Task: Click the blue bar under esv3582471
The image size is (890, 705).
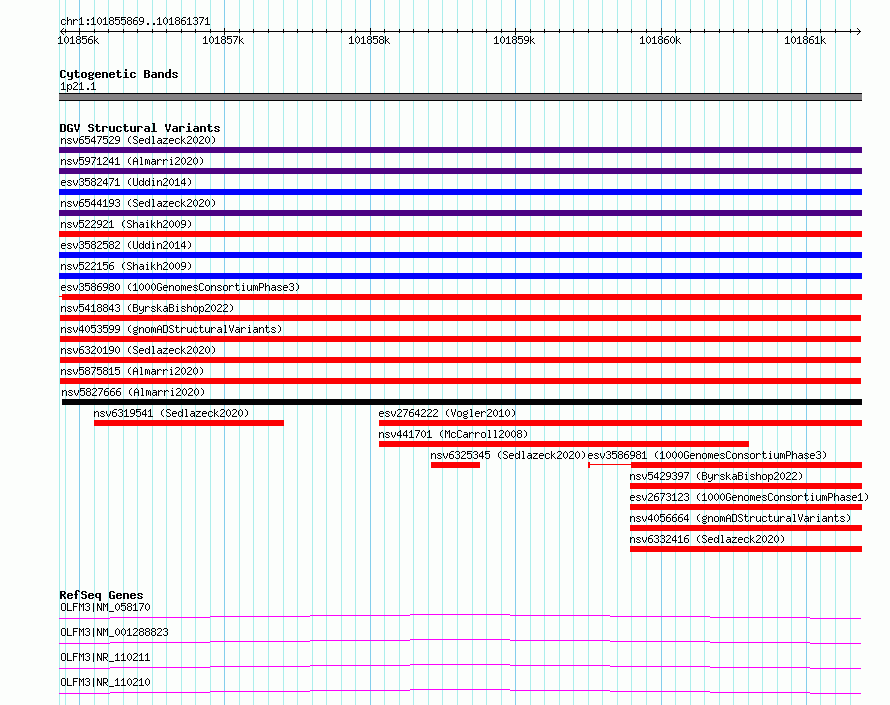Action: [x=460, y=192]
